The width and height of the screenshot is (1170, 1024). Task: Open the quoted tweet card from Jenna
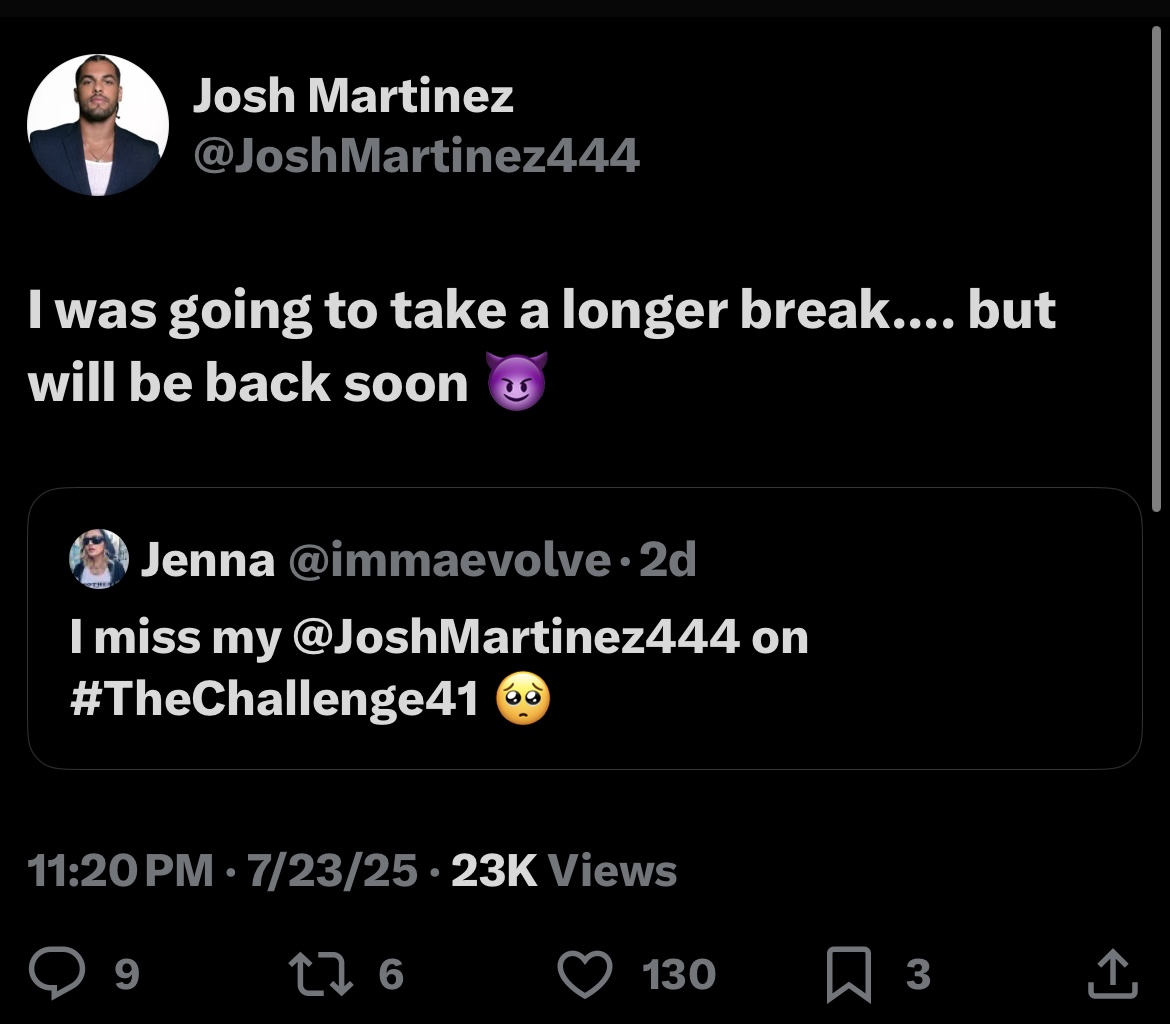click(x=585, y=628)
